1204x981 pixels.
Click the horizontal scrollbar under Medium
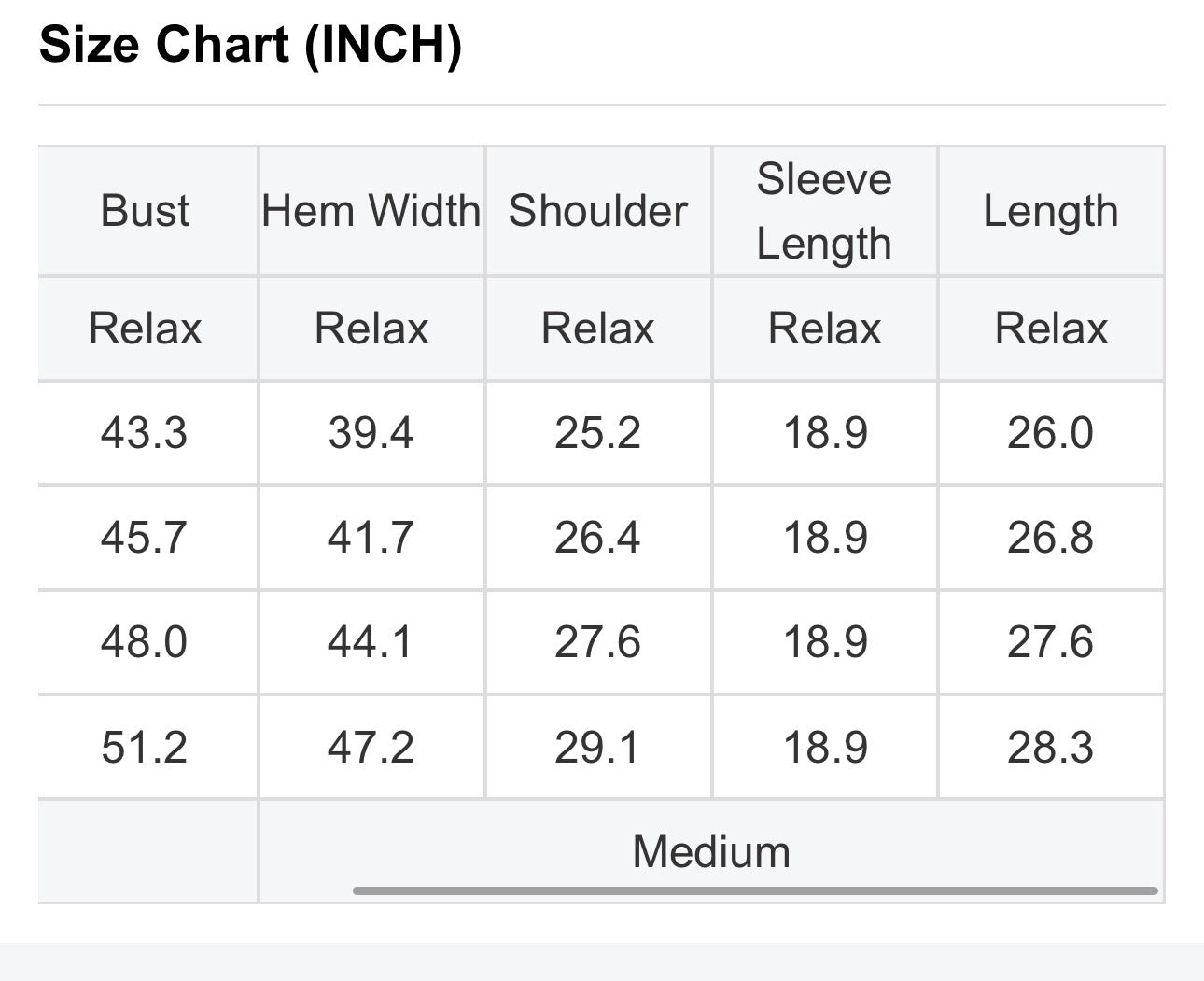point(755,890)
